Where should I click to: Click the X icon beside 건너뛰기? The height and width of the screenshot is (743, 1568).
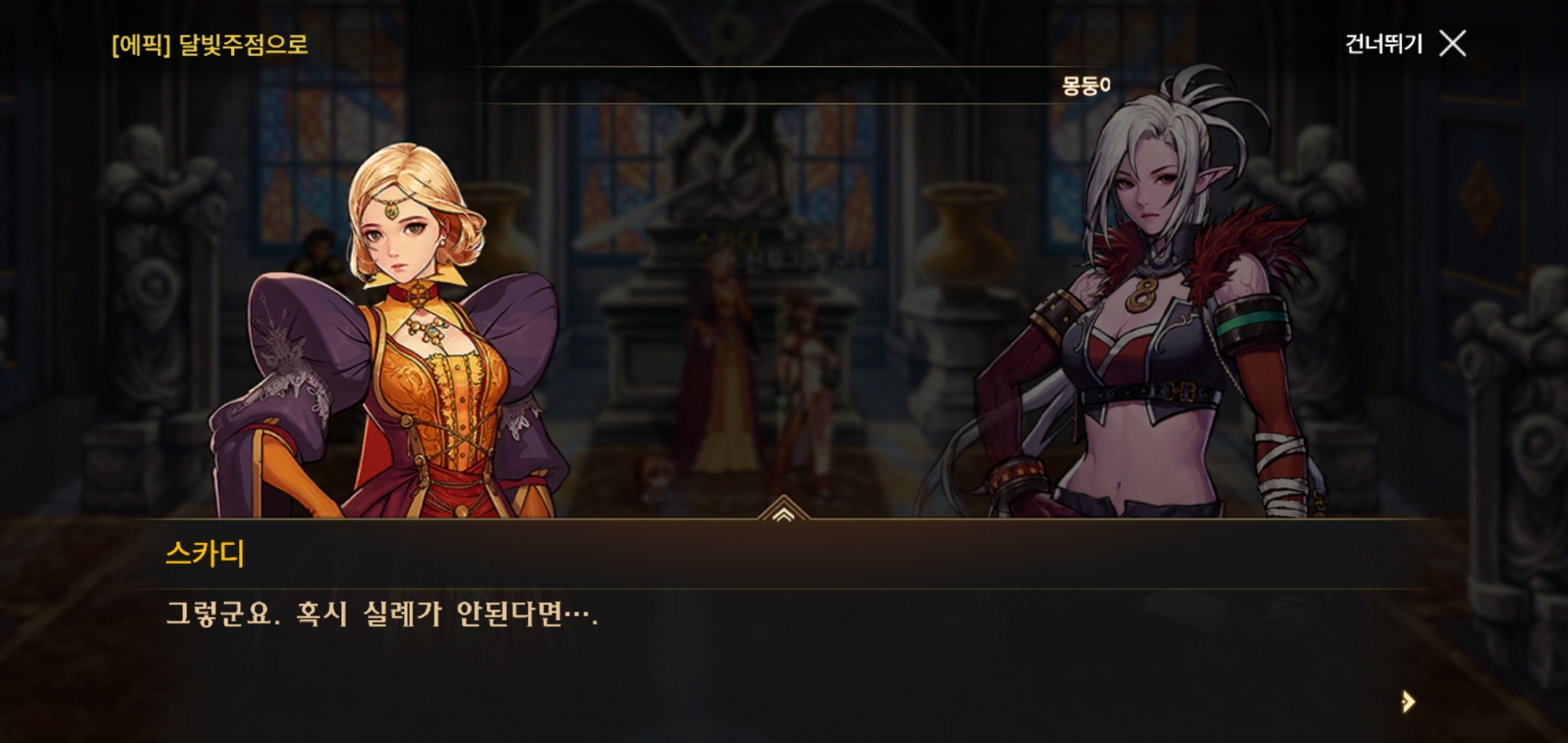click(1452, 43)
